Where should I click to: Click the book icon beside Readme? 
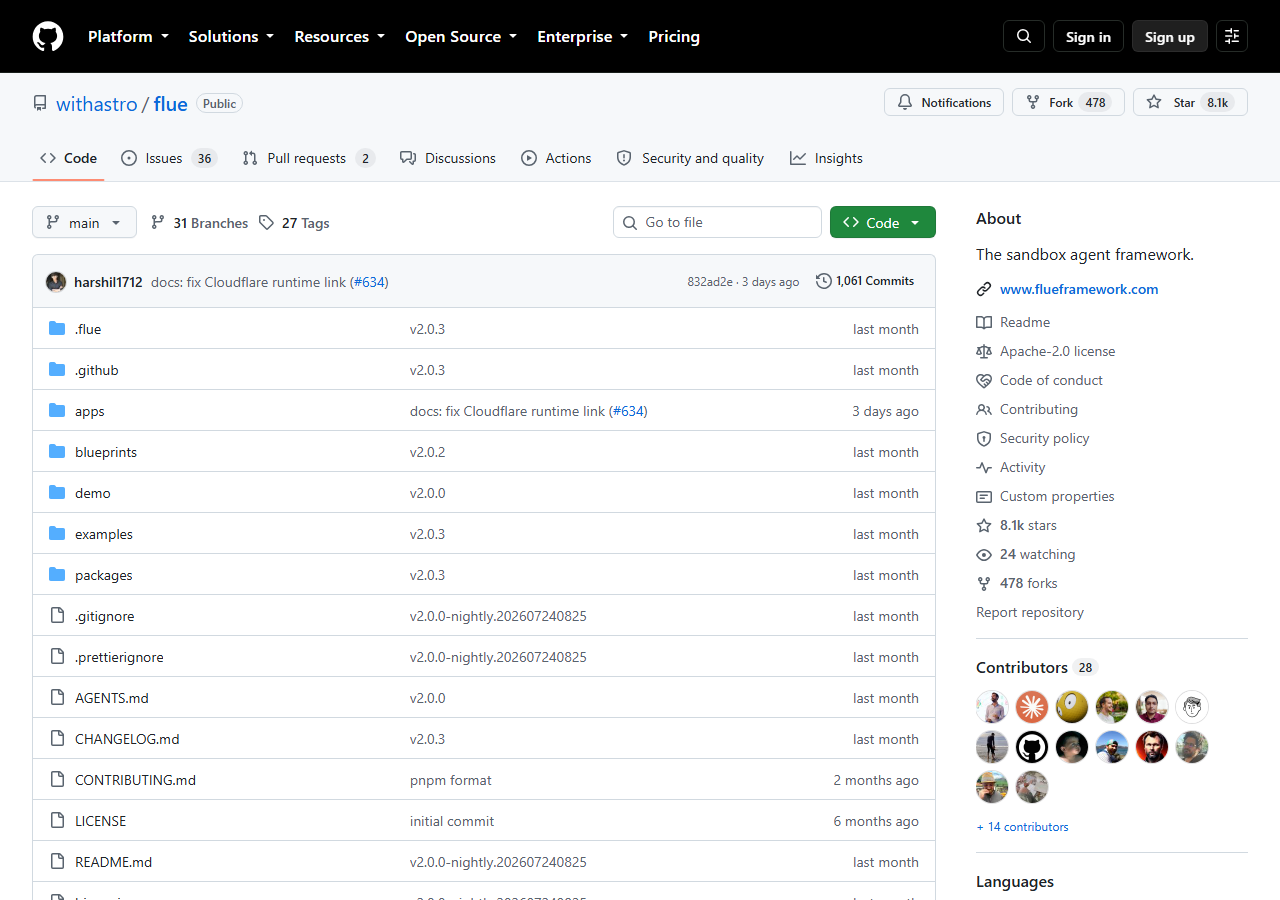coord(984,322)
